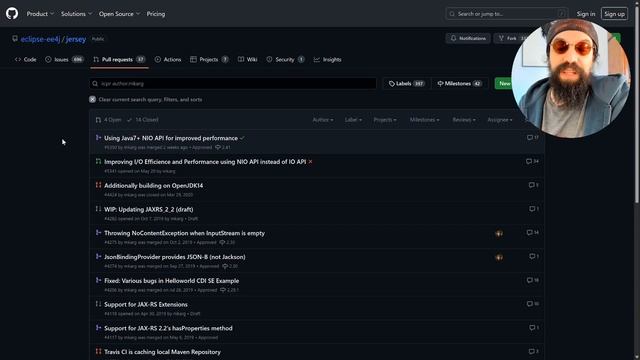The image size is (640, 360).
Task: Click comments icon on Travis CI row
Action: (534, 351)
